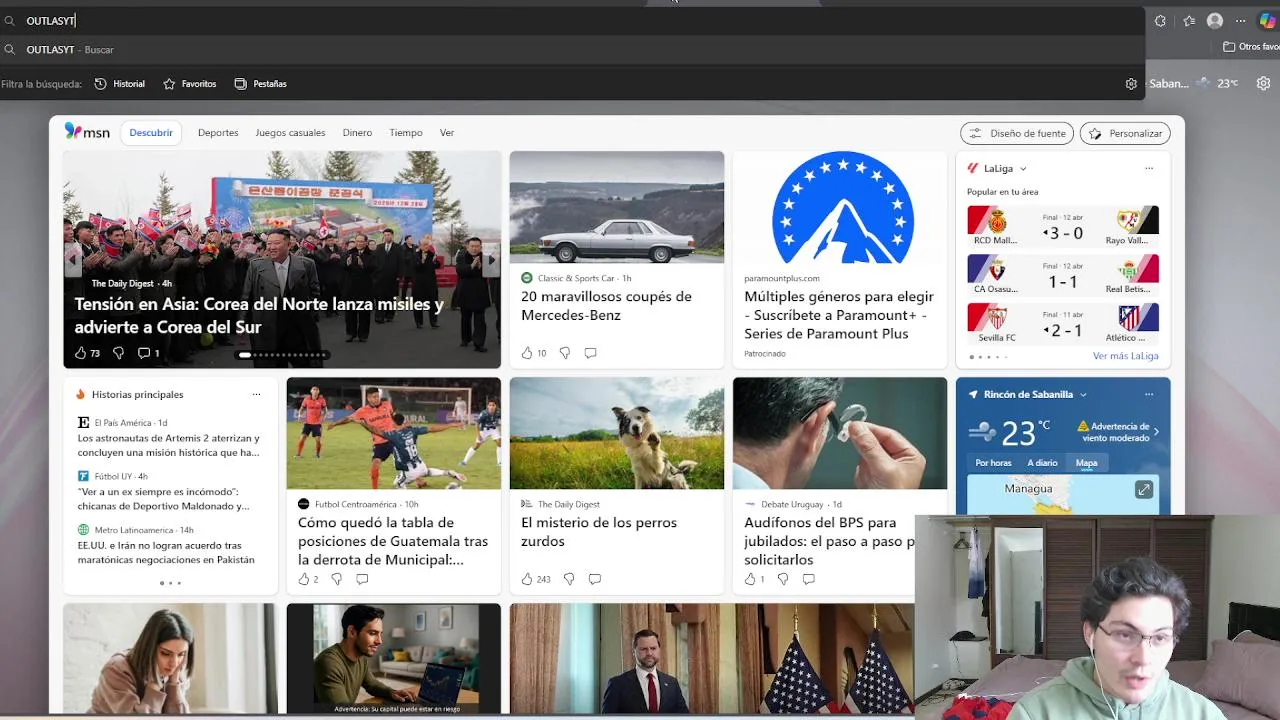Viewport: 1280px width, 720px height.
Task: Open weather card more options menu
Action: pyautogui.click(x=1149, y=394)
